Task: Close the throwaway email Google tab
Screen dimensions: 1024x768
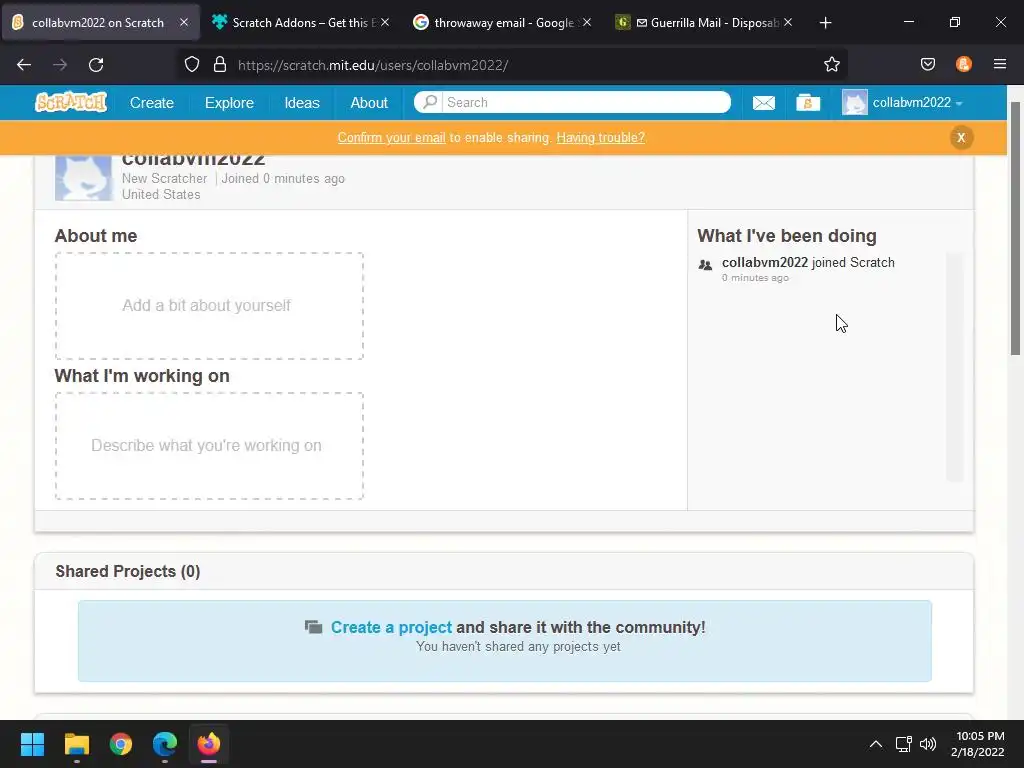Action: coord(587,22)
